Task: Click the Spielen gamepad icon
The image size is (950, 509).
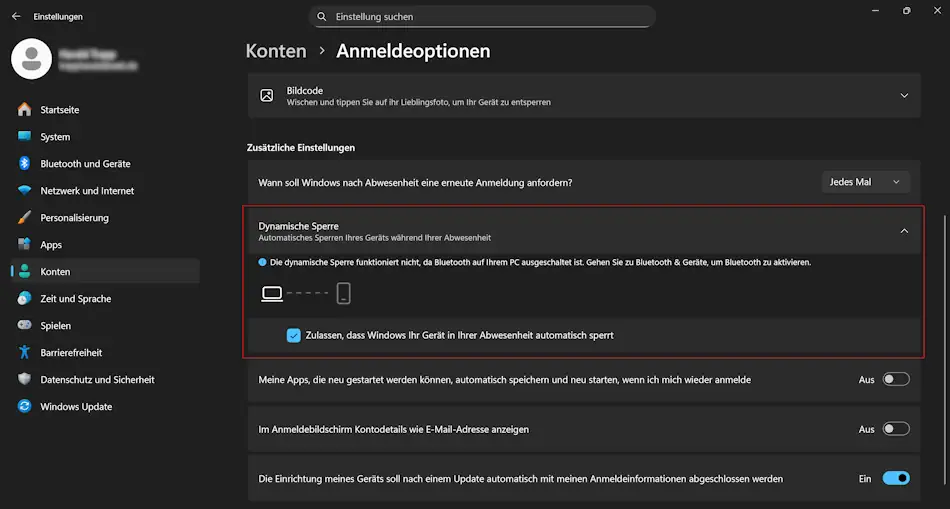Action: [x=24, y=325]
